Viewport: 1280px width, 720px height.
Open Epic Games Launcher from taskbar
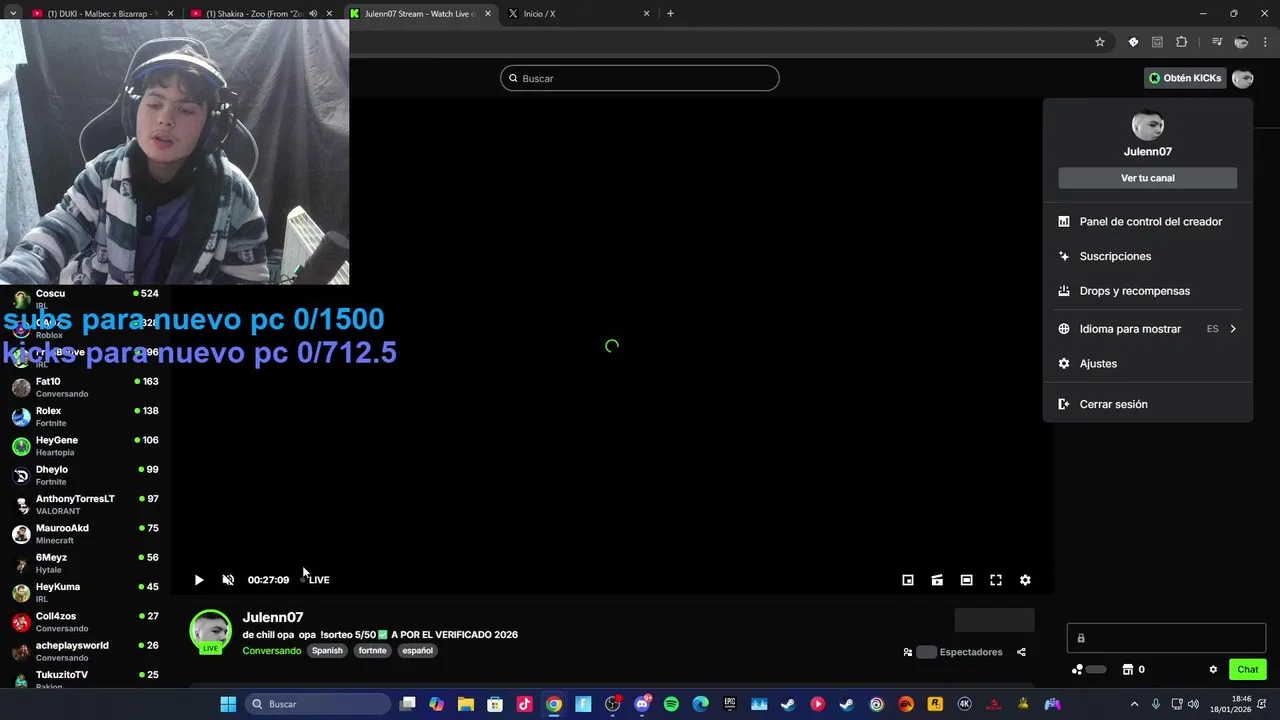coord(730,704)
